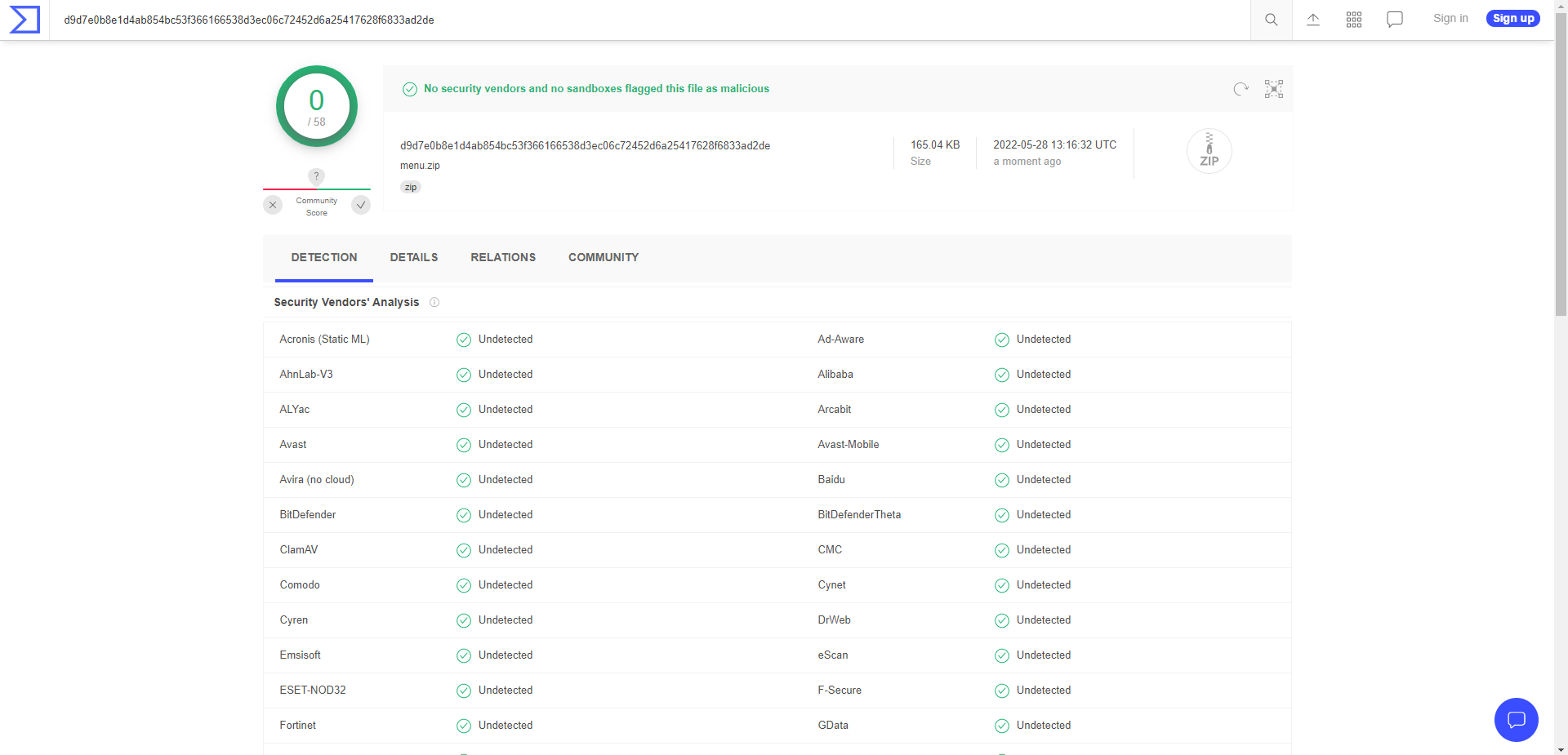Click the ALYac vendor name
Image resolution: width=1568 pixels, height=755 pixels.
pos(295,410)
